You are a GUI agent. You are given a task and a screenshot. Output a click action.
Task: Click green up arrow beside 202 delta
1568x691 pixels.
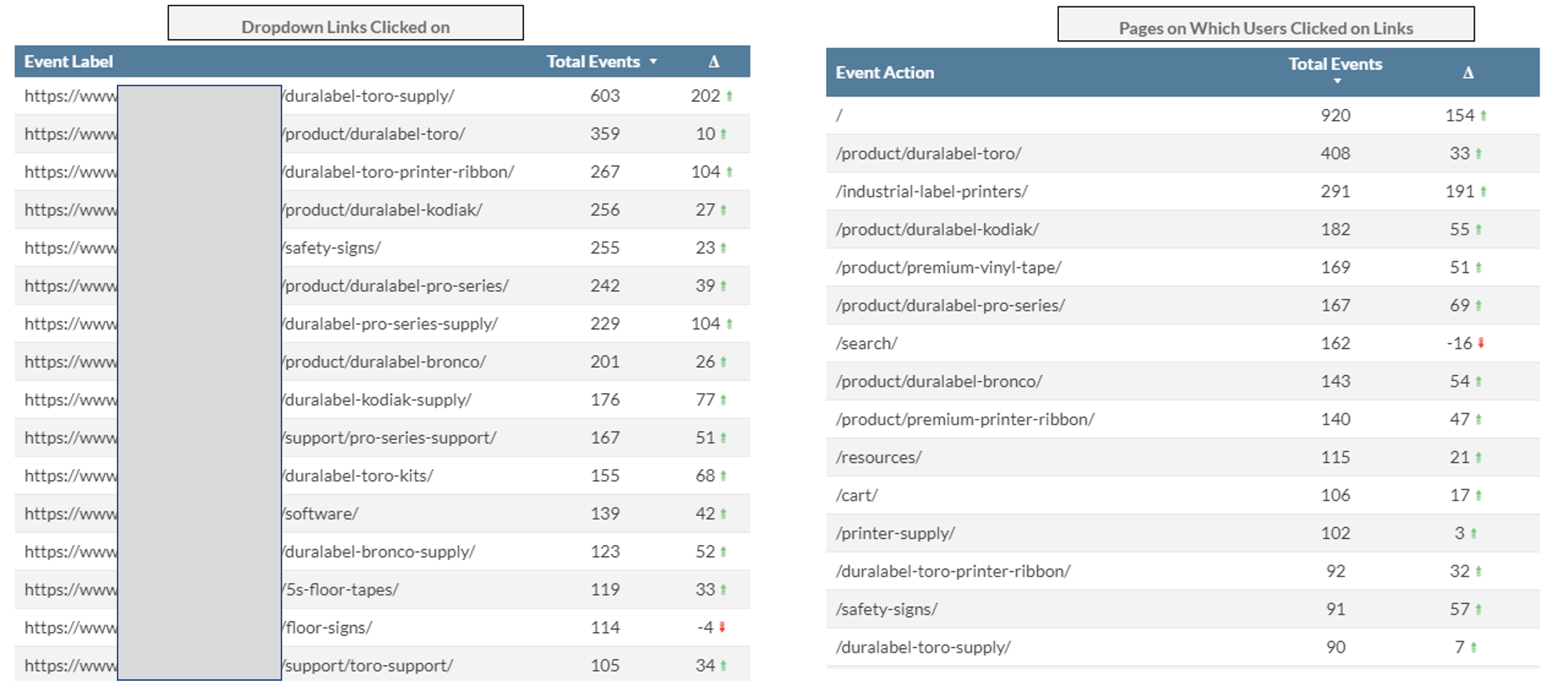pyautogui.click(x=729, y=96)
